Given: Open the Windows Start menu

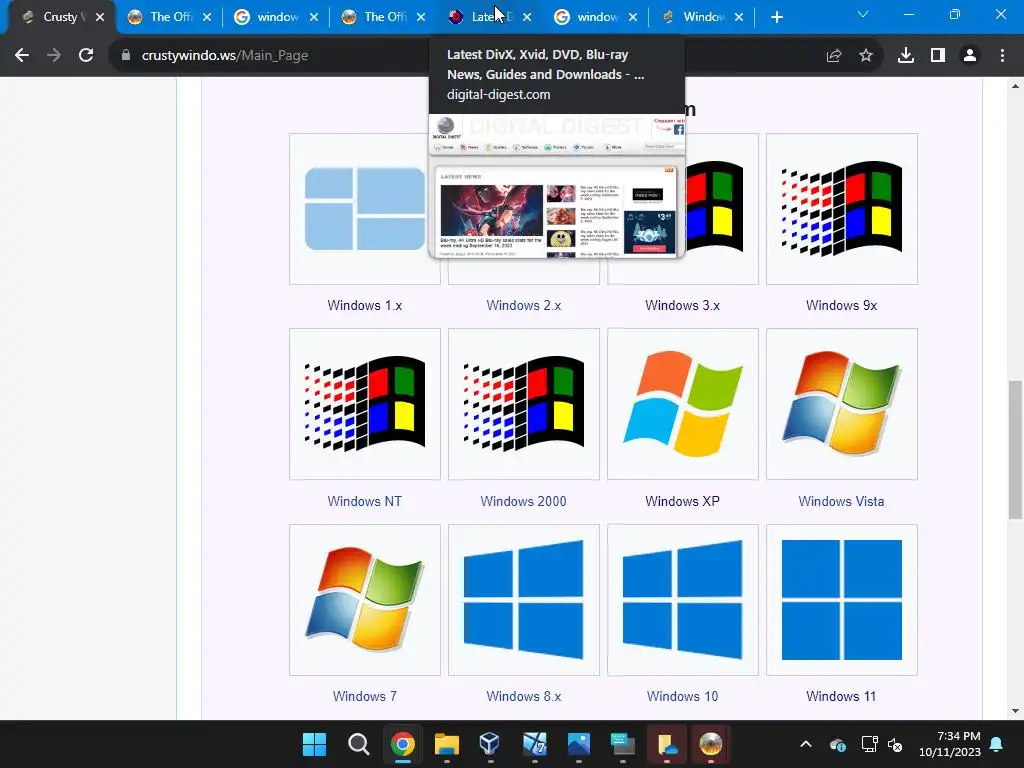Looking at the screenshot, I should 314,744.
